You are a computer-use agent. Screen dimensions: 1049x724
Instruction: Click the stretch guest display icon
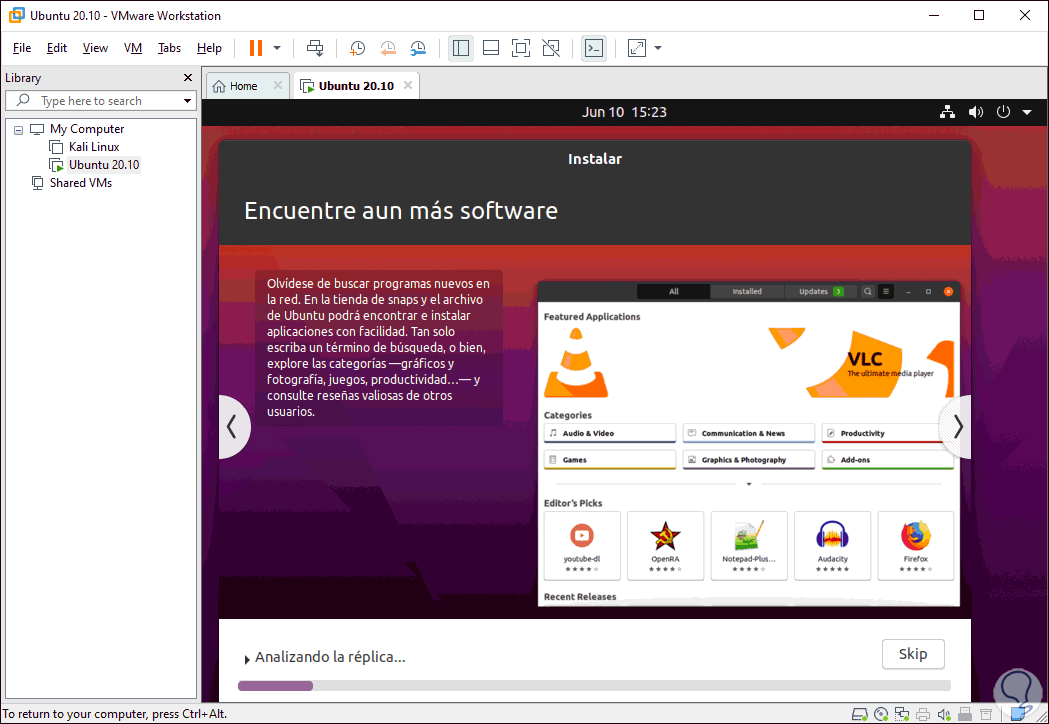[637, 48]
